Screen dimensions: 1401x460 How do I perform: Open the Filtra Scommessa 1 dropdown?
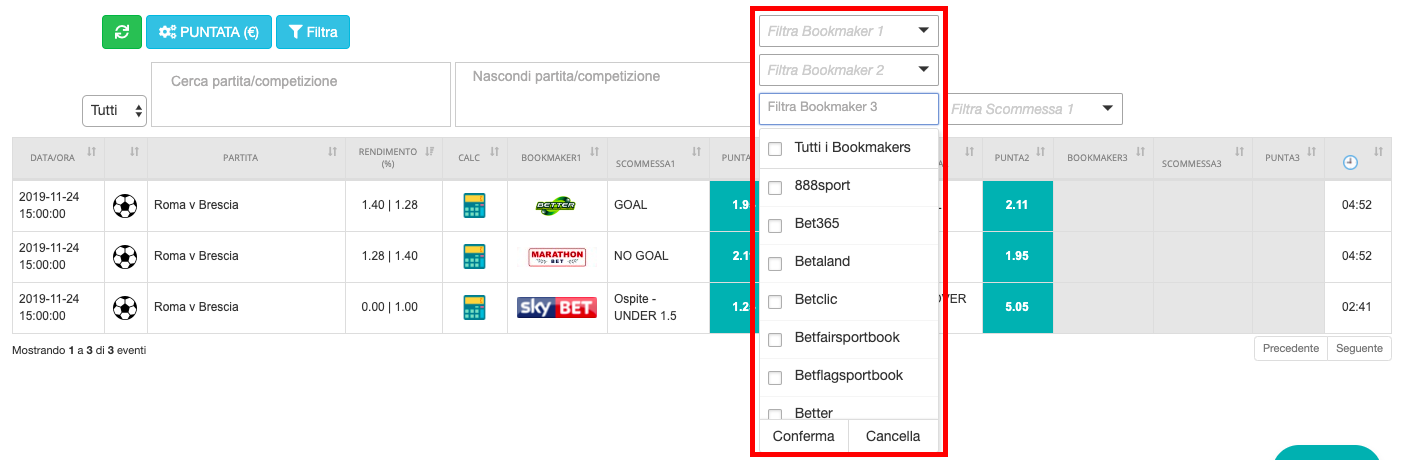[1032, 109]
